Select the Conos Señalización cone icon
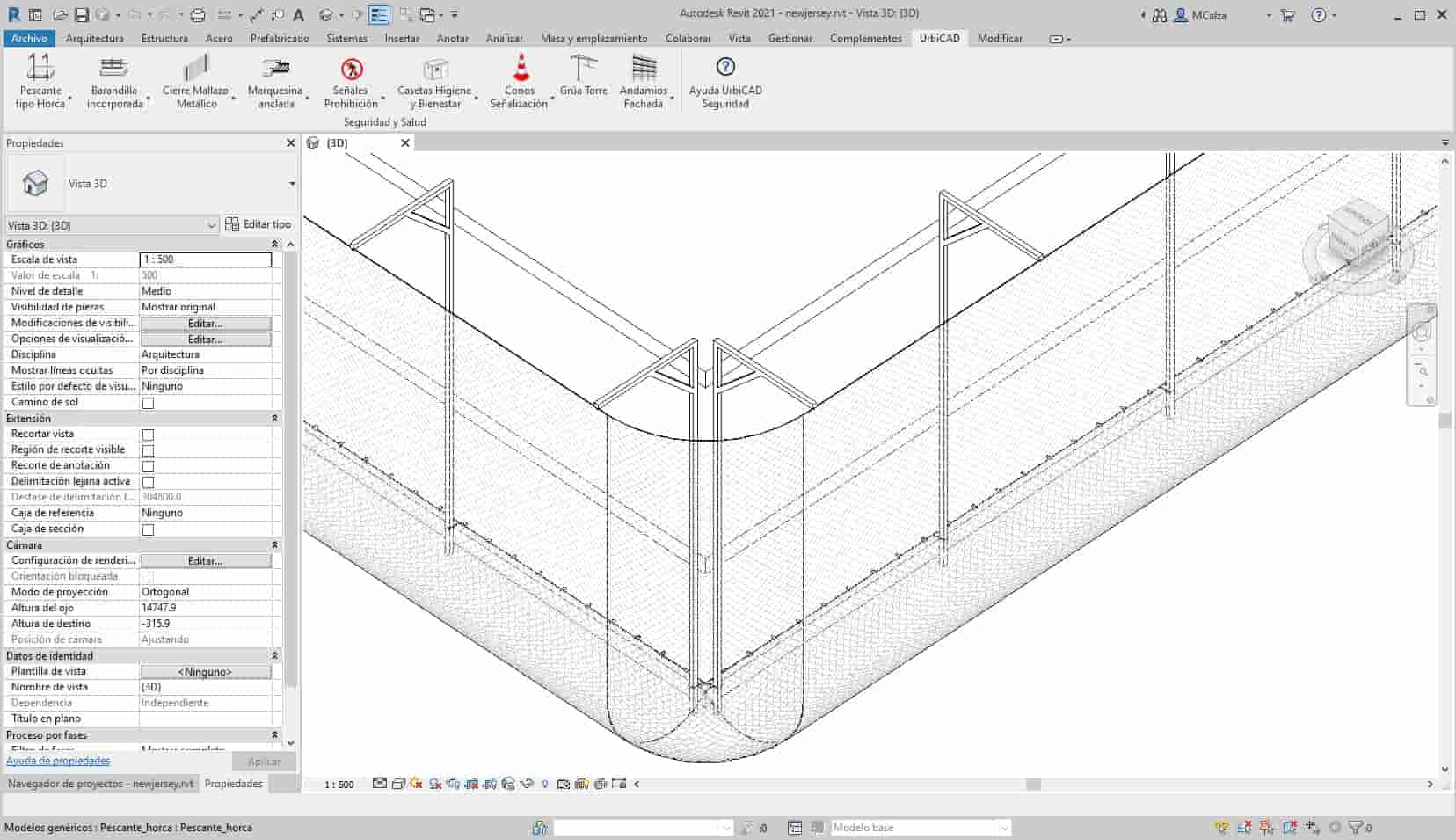Screen dimensions: 1456x840 pos(521,68)
